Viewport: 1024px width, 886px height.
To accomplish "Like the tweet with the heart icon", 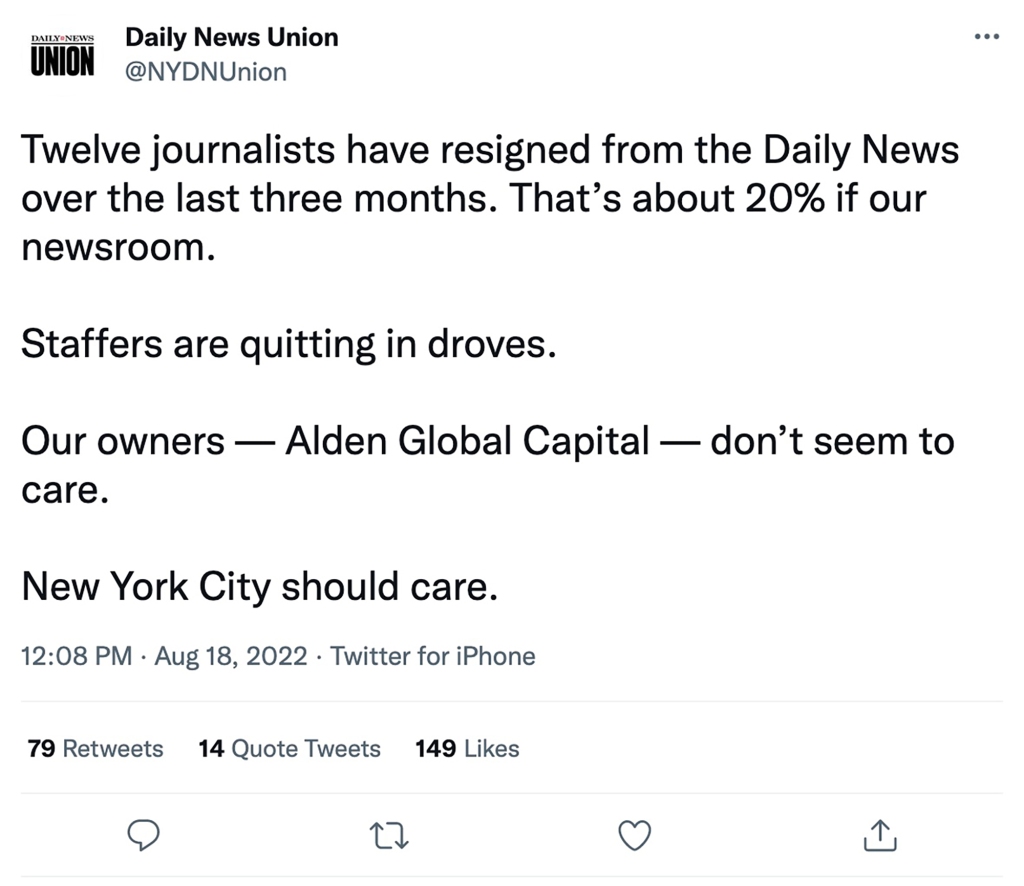I will coord(635,834).
